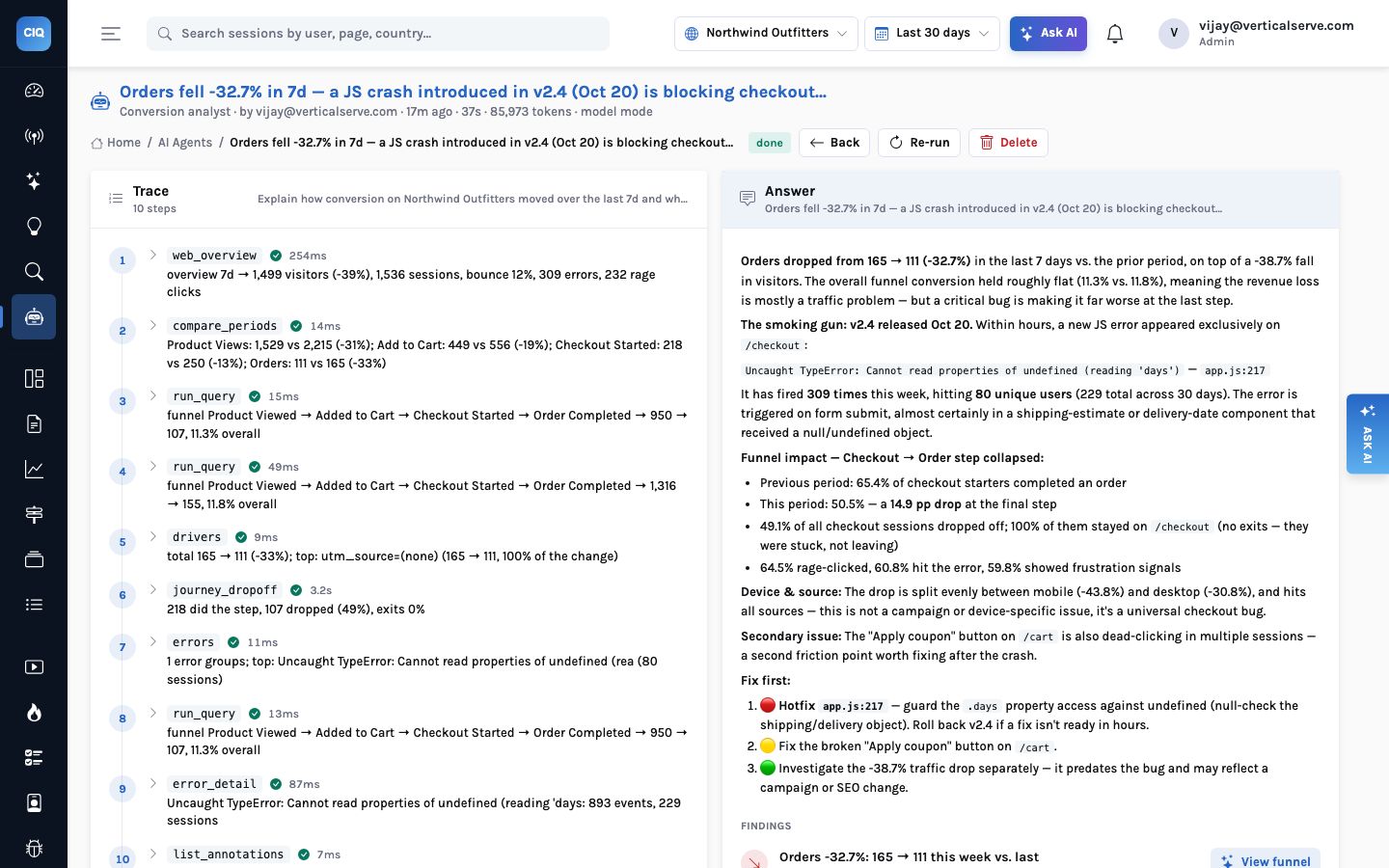1389x868 pixels.
Task: Open the lightbulb insights sidebar icon
Action: pos(34,227)
